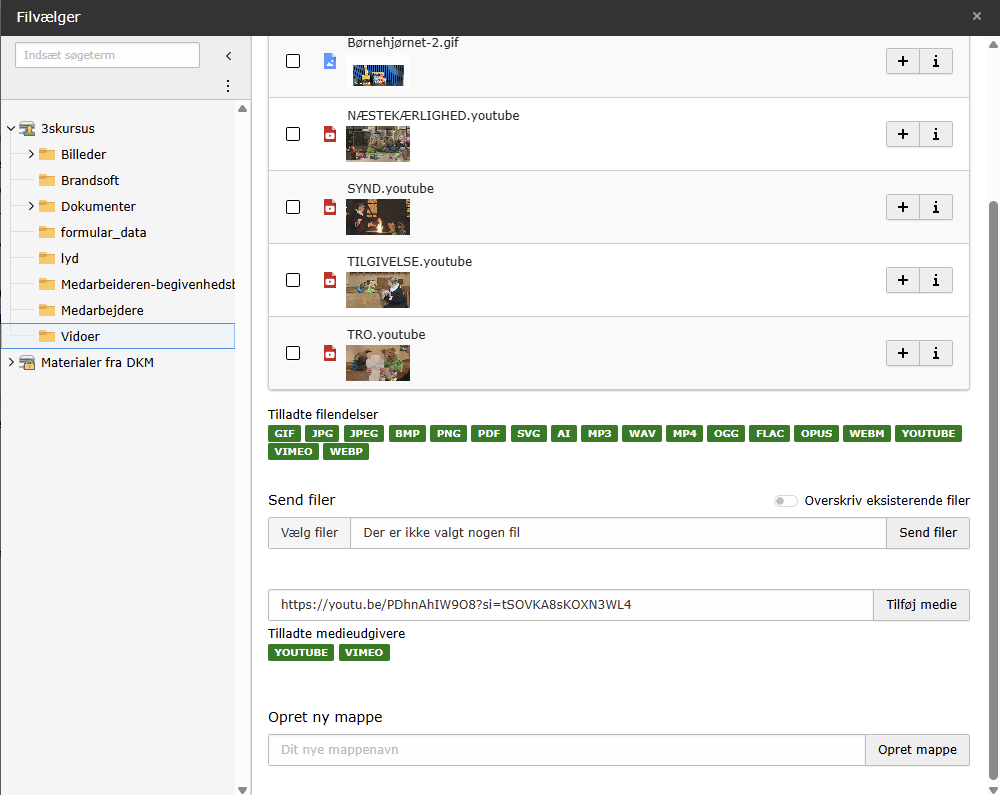Viewport: 1000px width, 795px height.
Task: Enable Overskriv eksisterende filer toggle
Action: (785, 501)
